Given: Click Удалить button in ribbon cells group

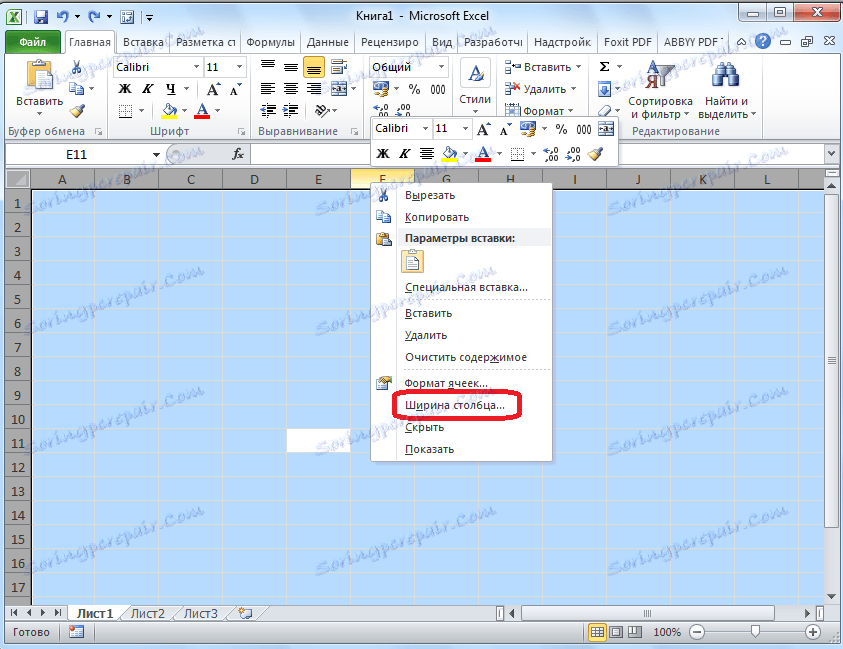Looking at the screenshot, I should pos(541,89).
